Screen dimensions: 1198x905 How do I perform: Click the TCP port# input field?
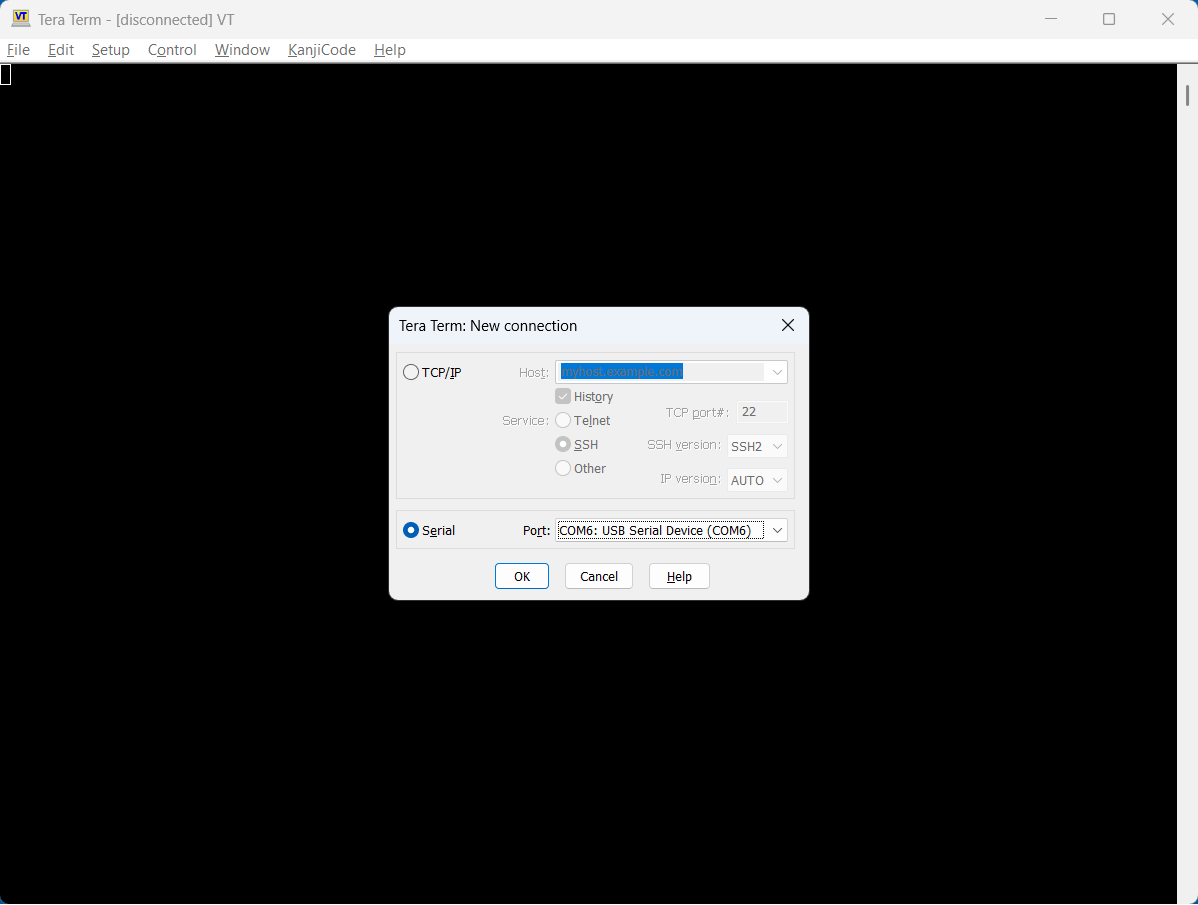[762, 412]
